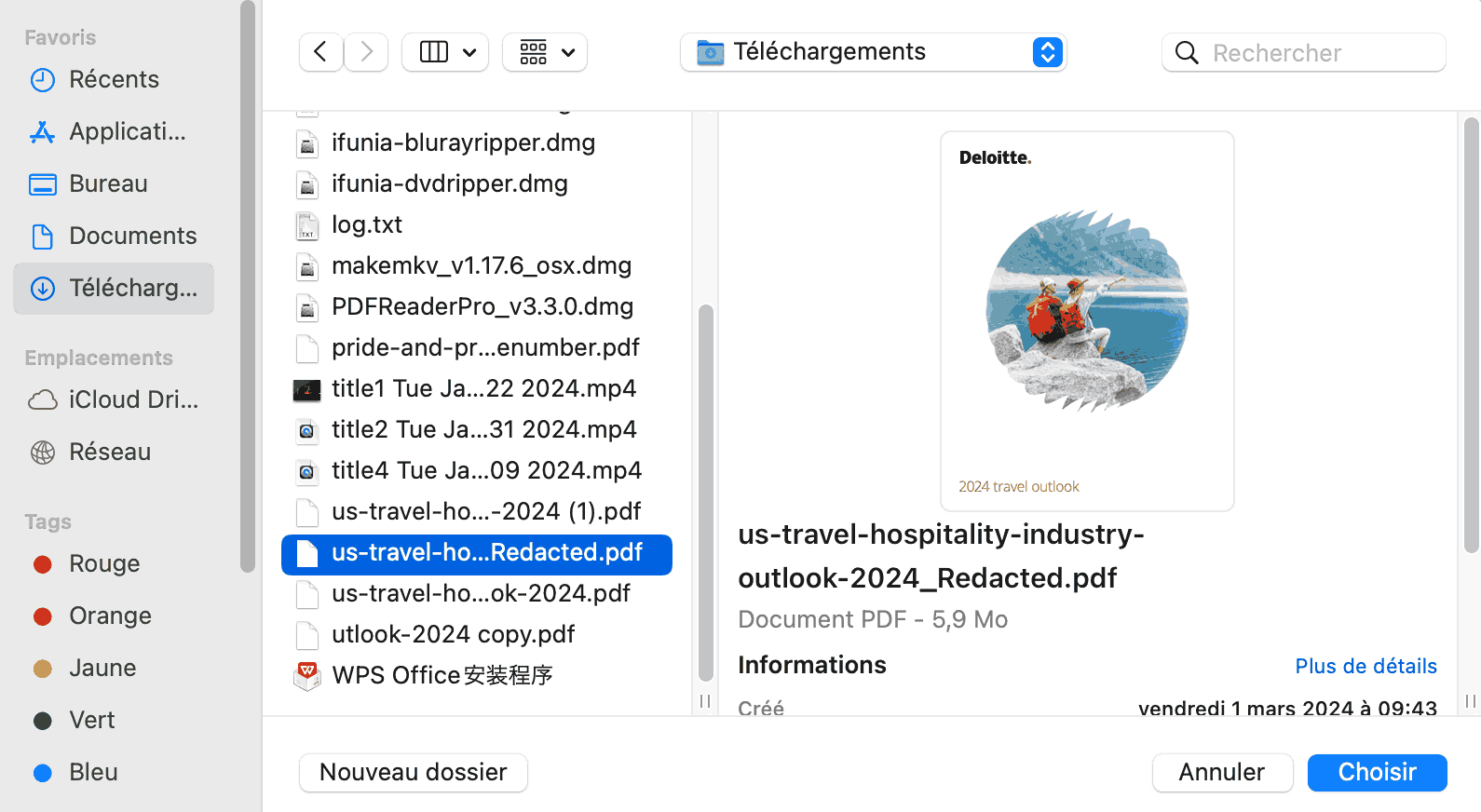The height and width of the screenshot is (812, 1481).
Task: Select the Jaune tag label
Action: click(x=102, y=668)
